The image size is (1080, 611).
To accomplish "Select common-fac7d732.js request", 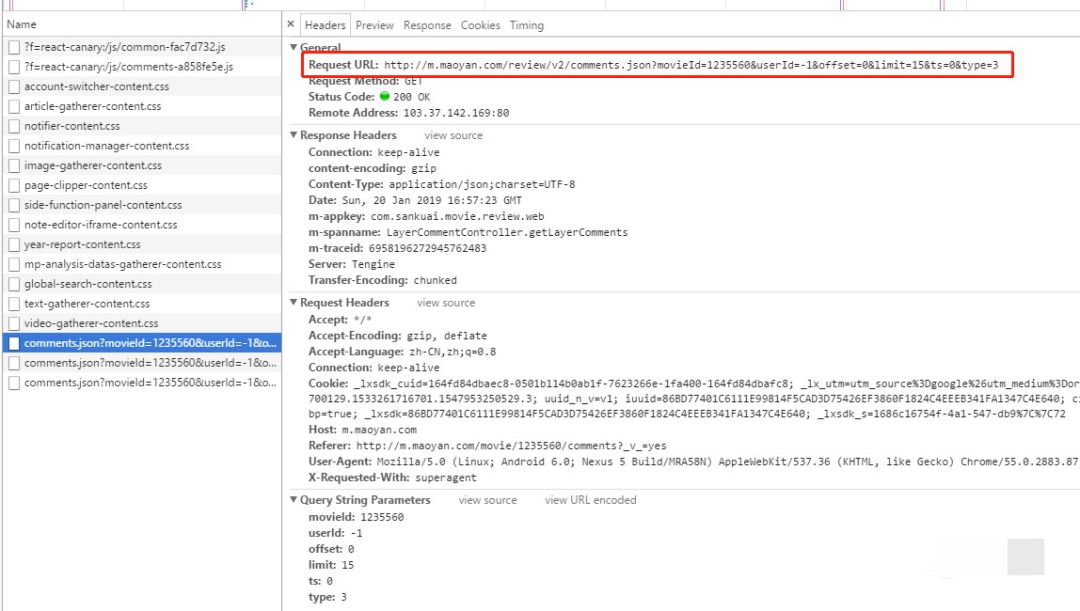I will 141,47.
